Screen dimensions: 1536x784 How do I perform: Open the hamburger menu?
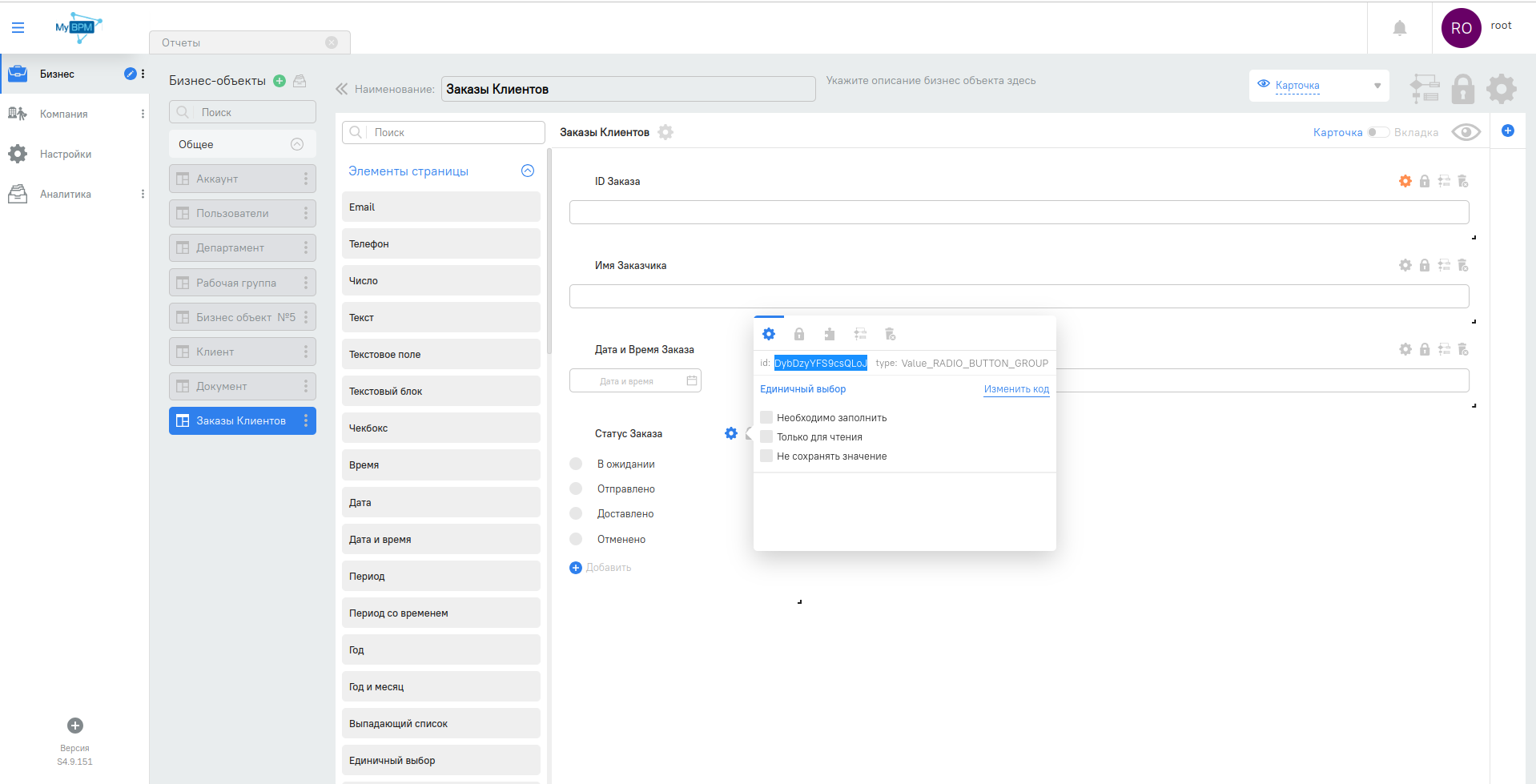tap(18, 28)
